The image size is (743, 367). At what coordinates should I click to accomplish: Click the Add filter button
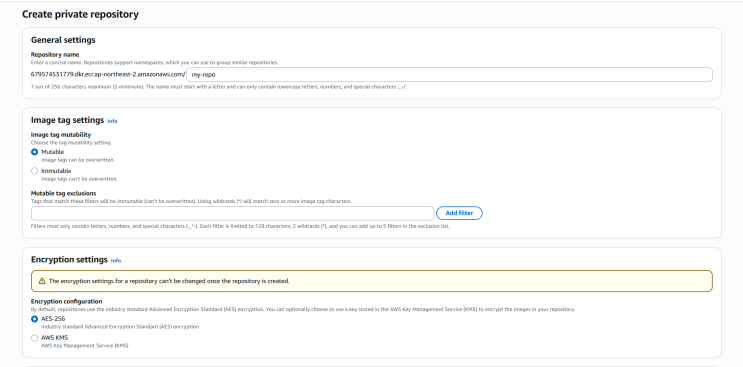pyautogui.click(x=459, y=213)
